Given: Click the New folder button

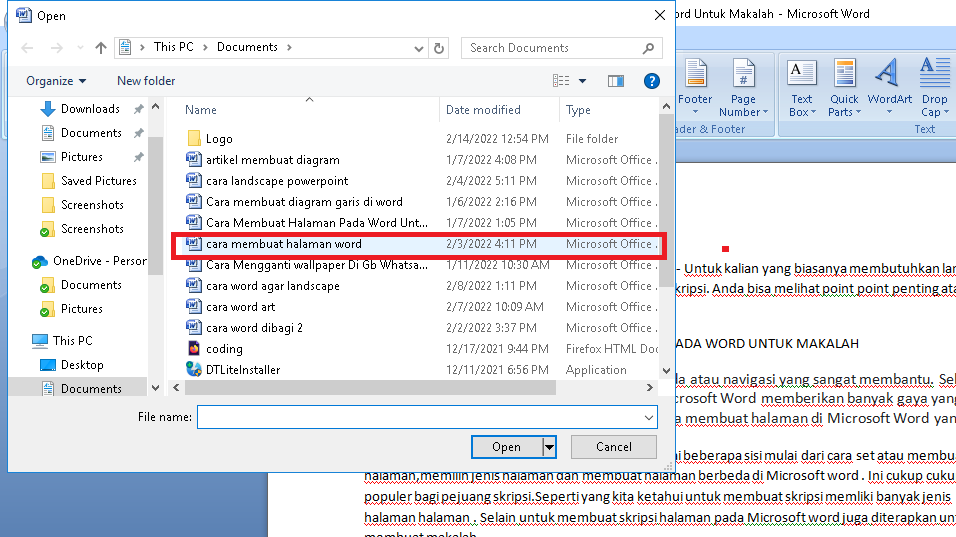Looking at the screenshot, I should click(x=146, y=81).
